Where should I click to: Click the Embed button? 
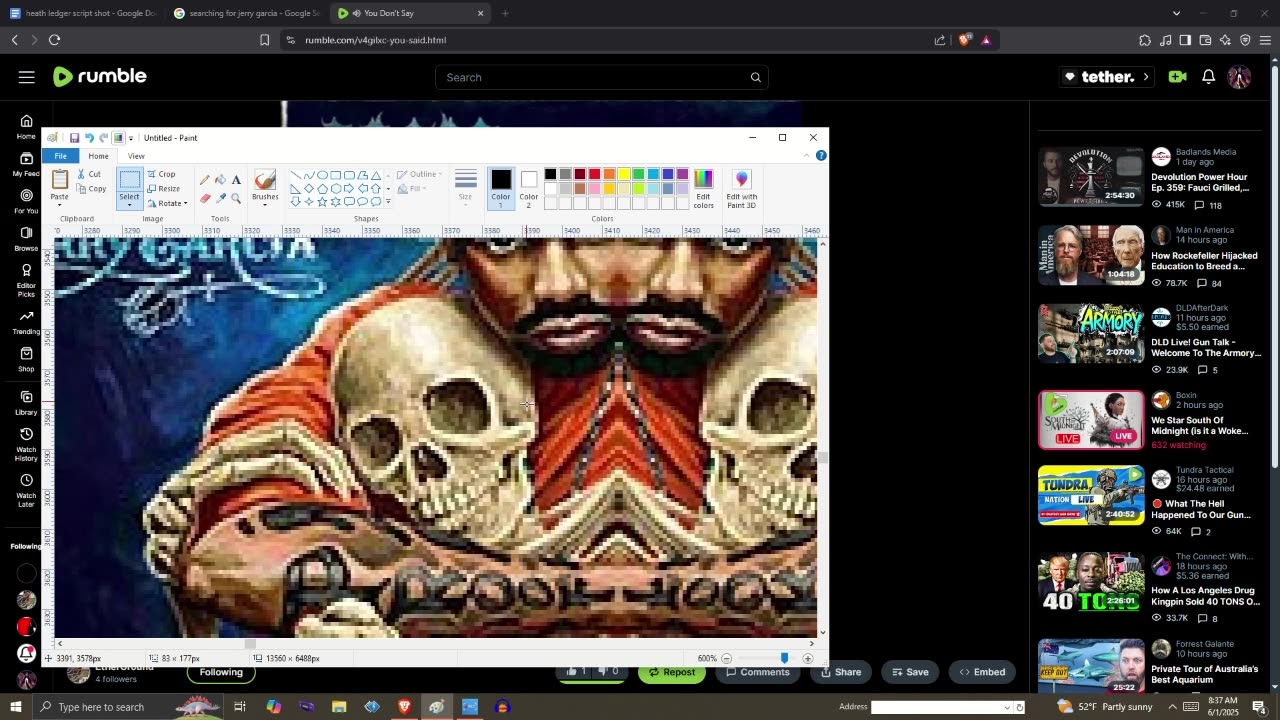click(x=980, y=672)
